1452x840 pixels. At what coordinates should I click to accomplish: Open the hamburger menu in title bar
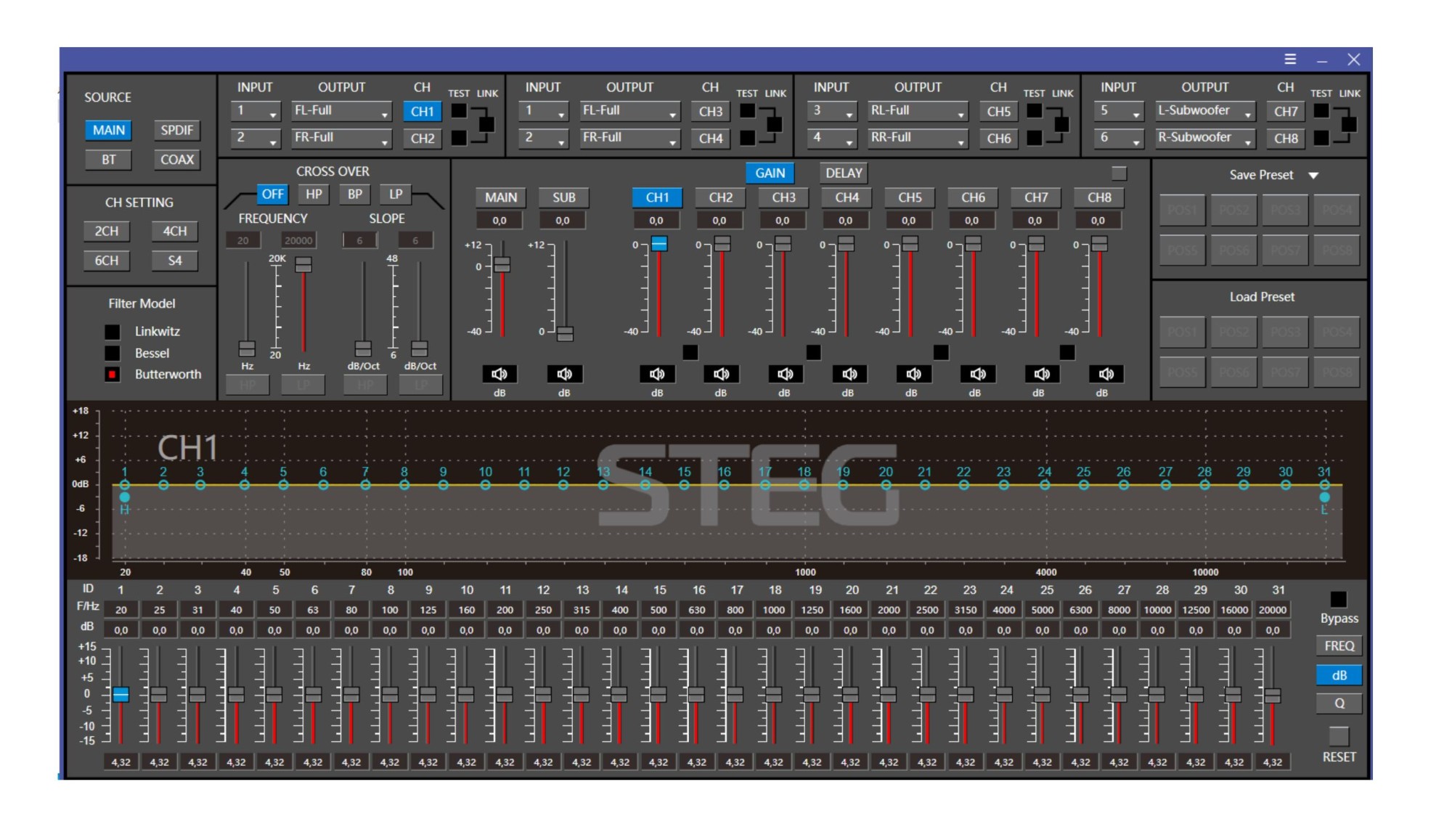[1290, 60]
